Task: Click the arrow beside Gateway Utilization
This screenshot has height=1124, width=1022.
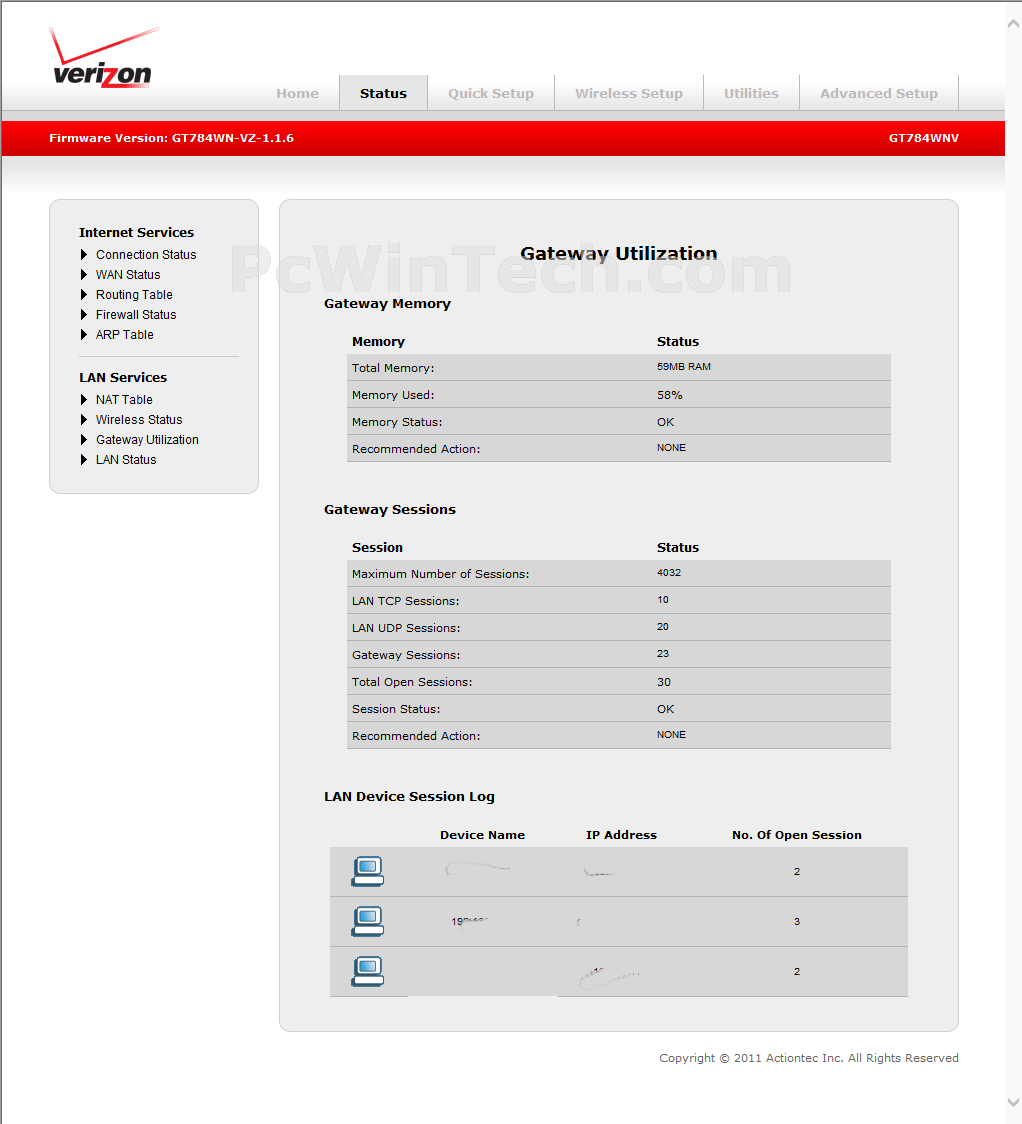Action: tap(84, 439)
